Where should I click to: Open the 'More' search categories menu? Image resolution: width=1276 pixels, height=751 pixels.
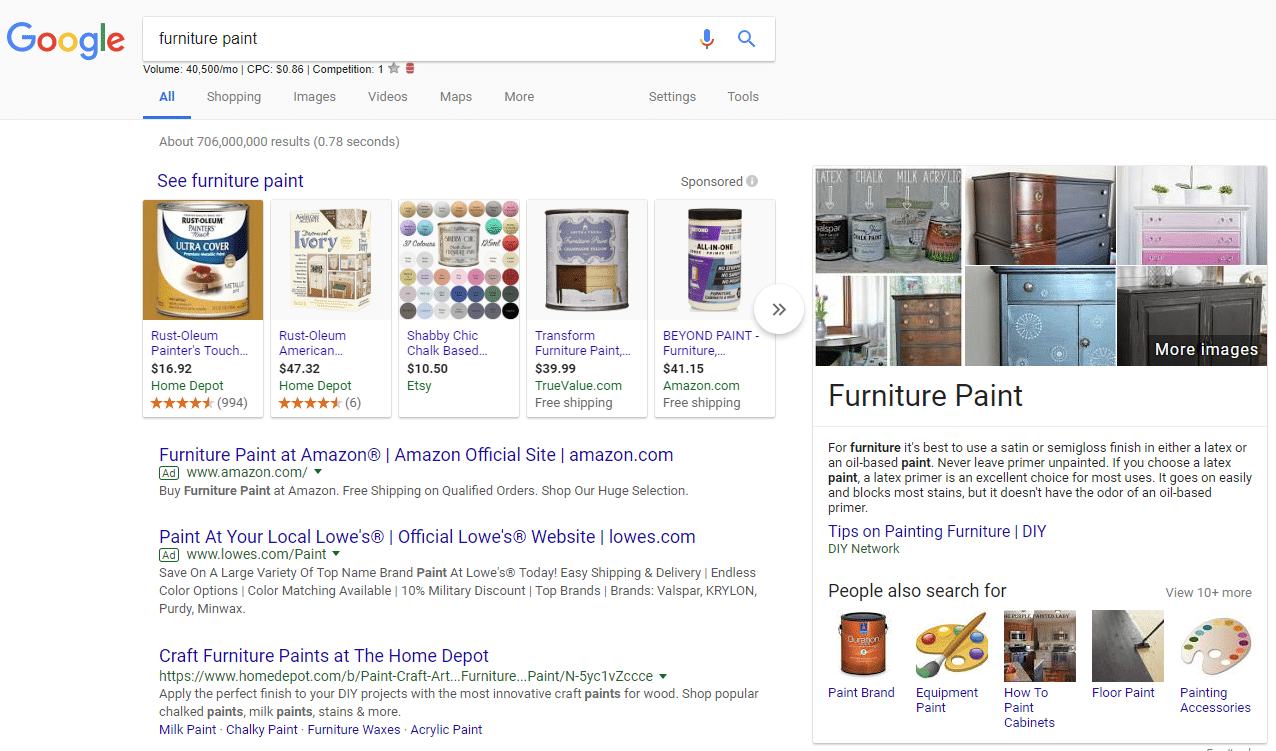tap(519, 96)
